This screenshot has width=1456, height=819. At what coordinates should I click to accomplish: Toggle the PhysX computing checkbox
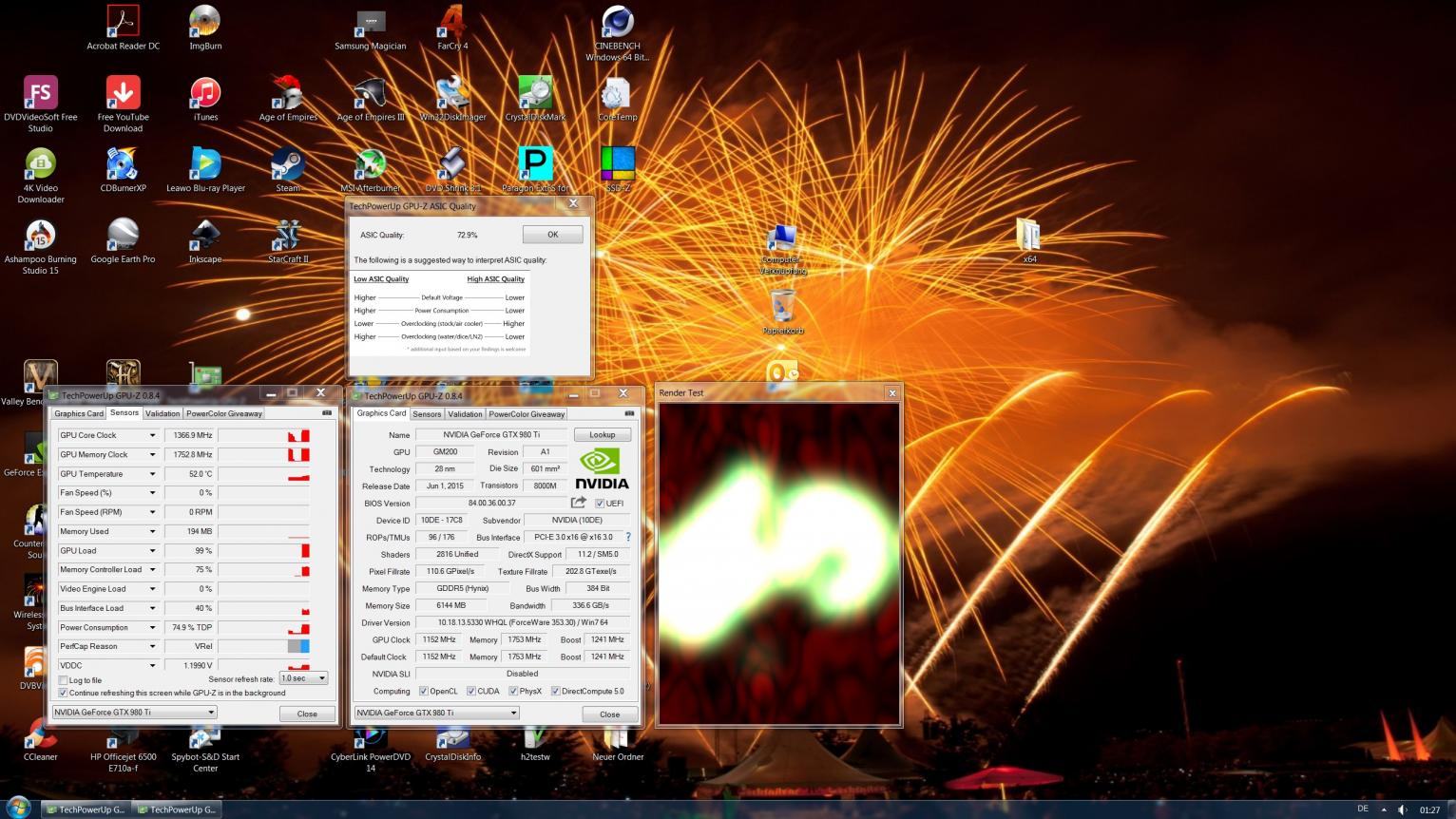click(513, 691)
